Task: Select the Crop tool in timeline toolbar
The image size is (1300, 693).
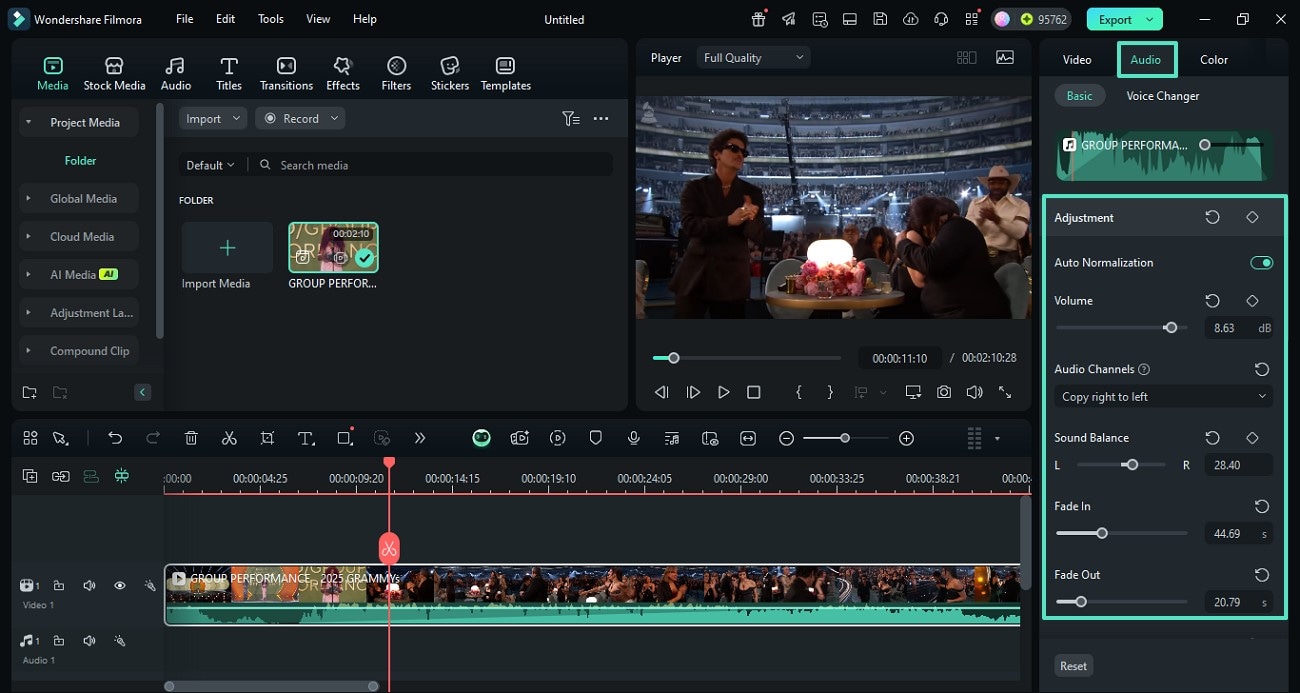Action: (x=267, y=438)
